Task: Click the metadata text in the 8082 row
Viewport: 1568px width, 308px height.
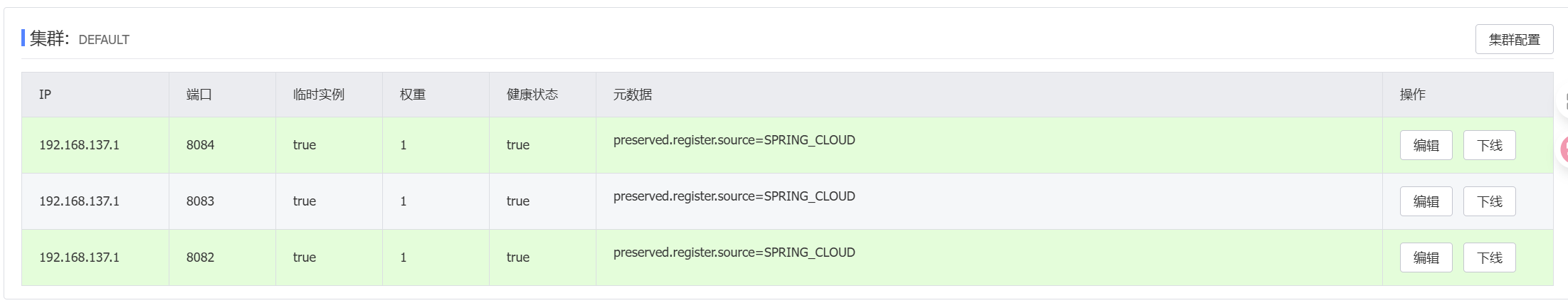Action: click(x=734, y=253)
